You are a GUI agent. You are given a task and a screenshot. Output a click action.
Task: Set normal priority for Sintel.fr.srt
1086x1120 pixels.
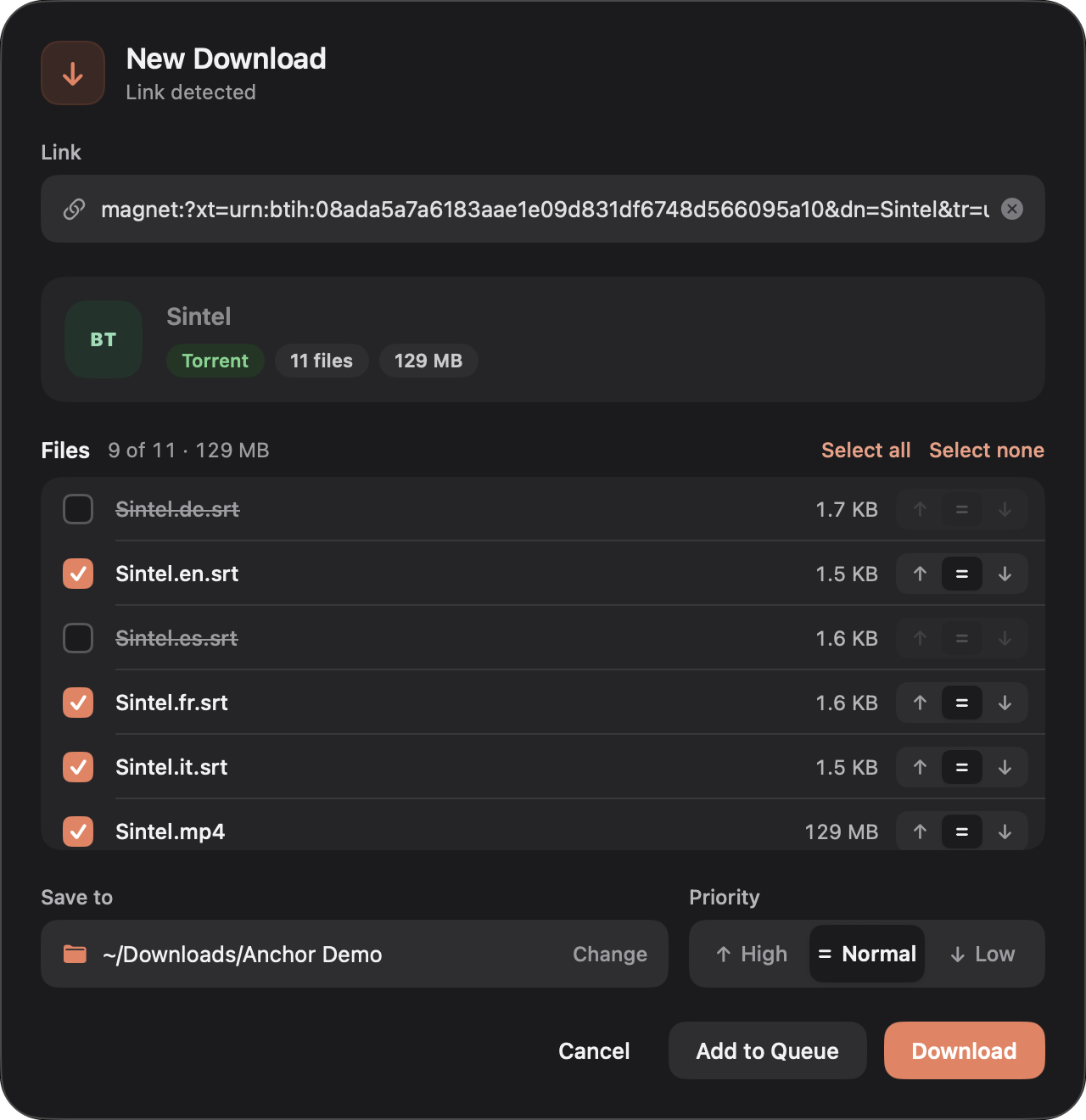coord(962,703)
